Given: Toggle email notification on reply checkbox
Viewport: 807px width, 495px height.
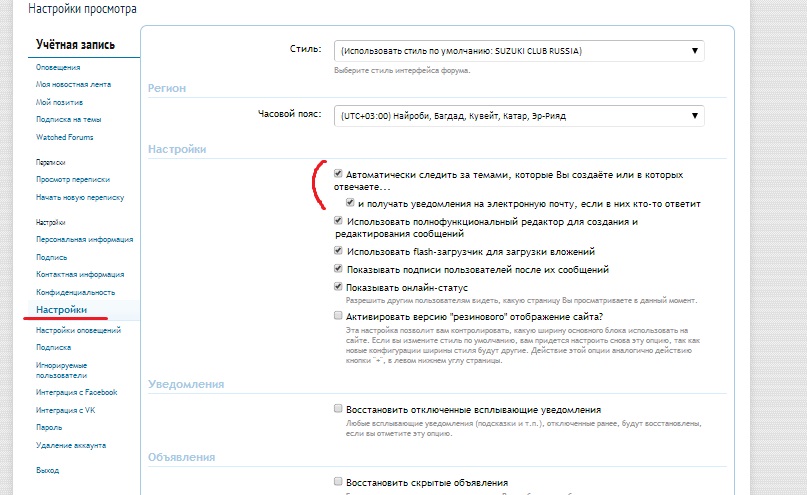Looking at the screenshot, I should coord(350,202).
